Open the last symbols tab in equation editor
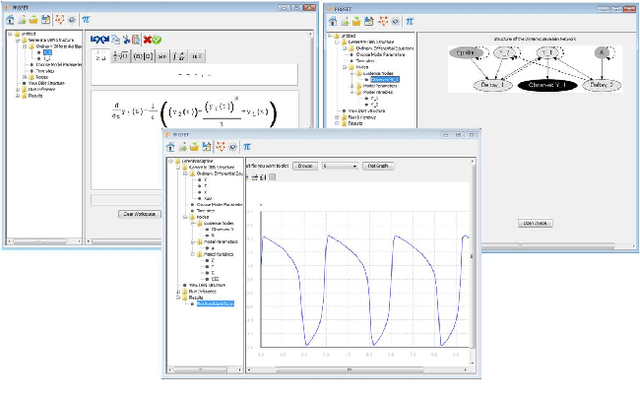Image resolution: width=640 pixels, height=410 pixels. click(x=197, y=56)
